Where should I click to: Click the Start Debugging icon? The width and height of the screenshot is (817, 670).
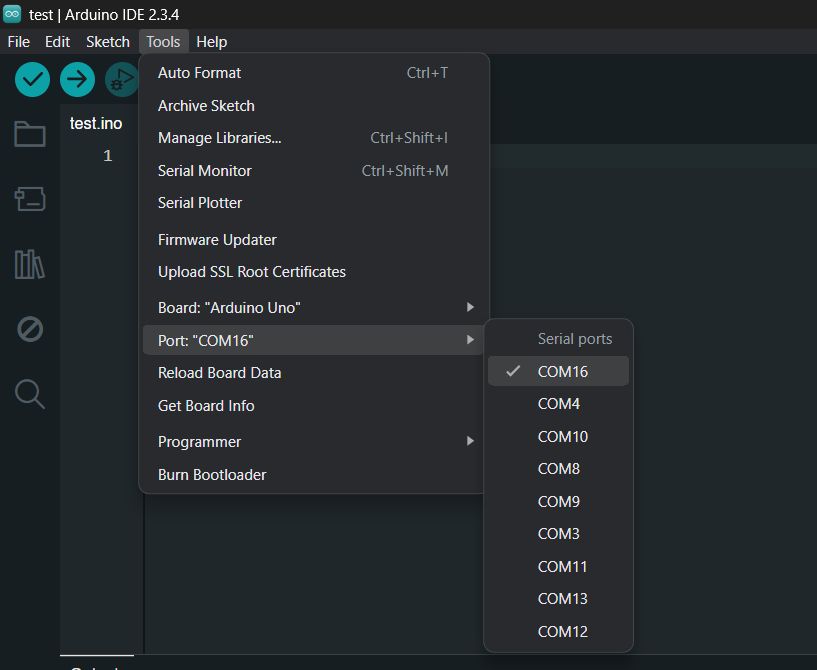121,80
